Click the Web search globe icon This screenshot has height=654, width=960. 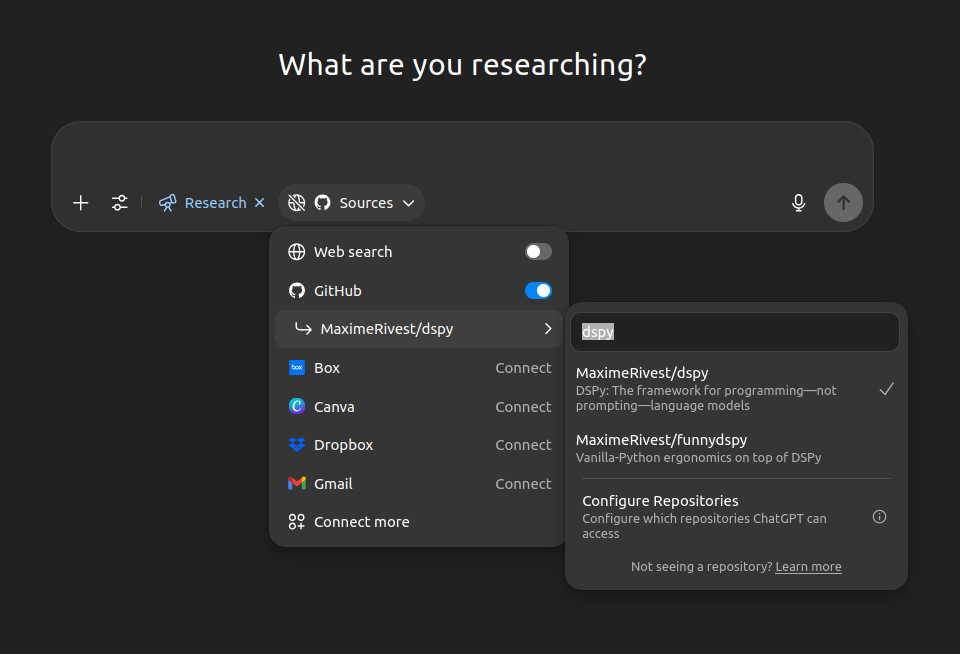(x=297, y=252)
